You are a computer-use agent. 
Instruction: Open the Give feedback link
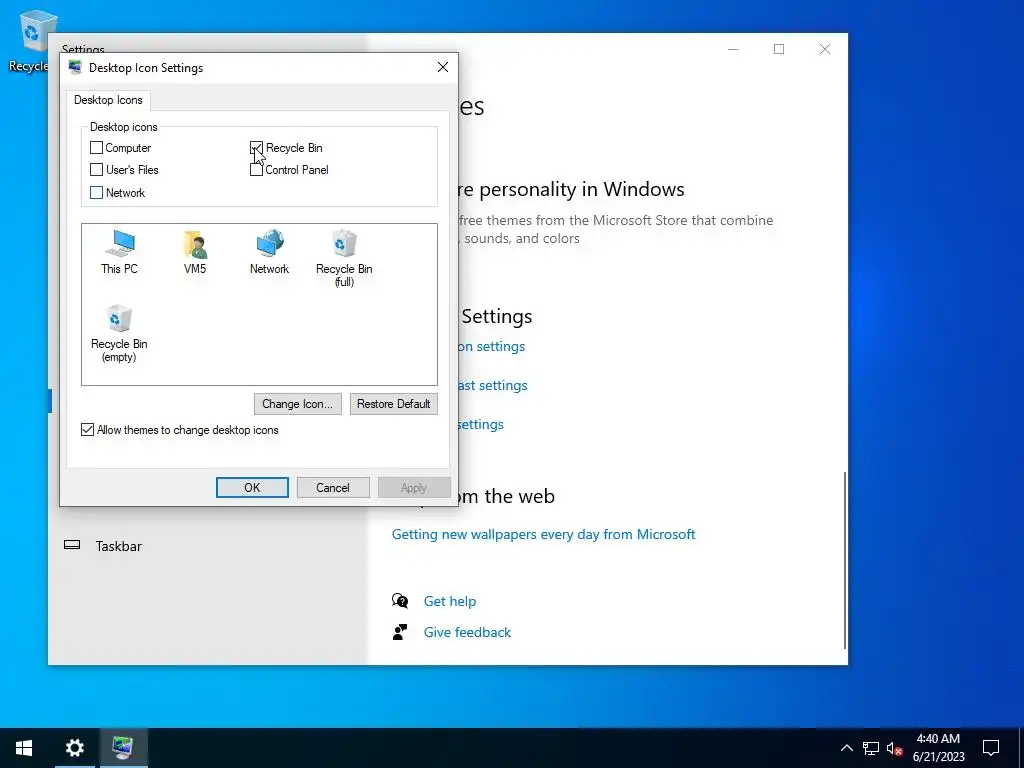coord(468,632)
